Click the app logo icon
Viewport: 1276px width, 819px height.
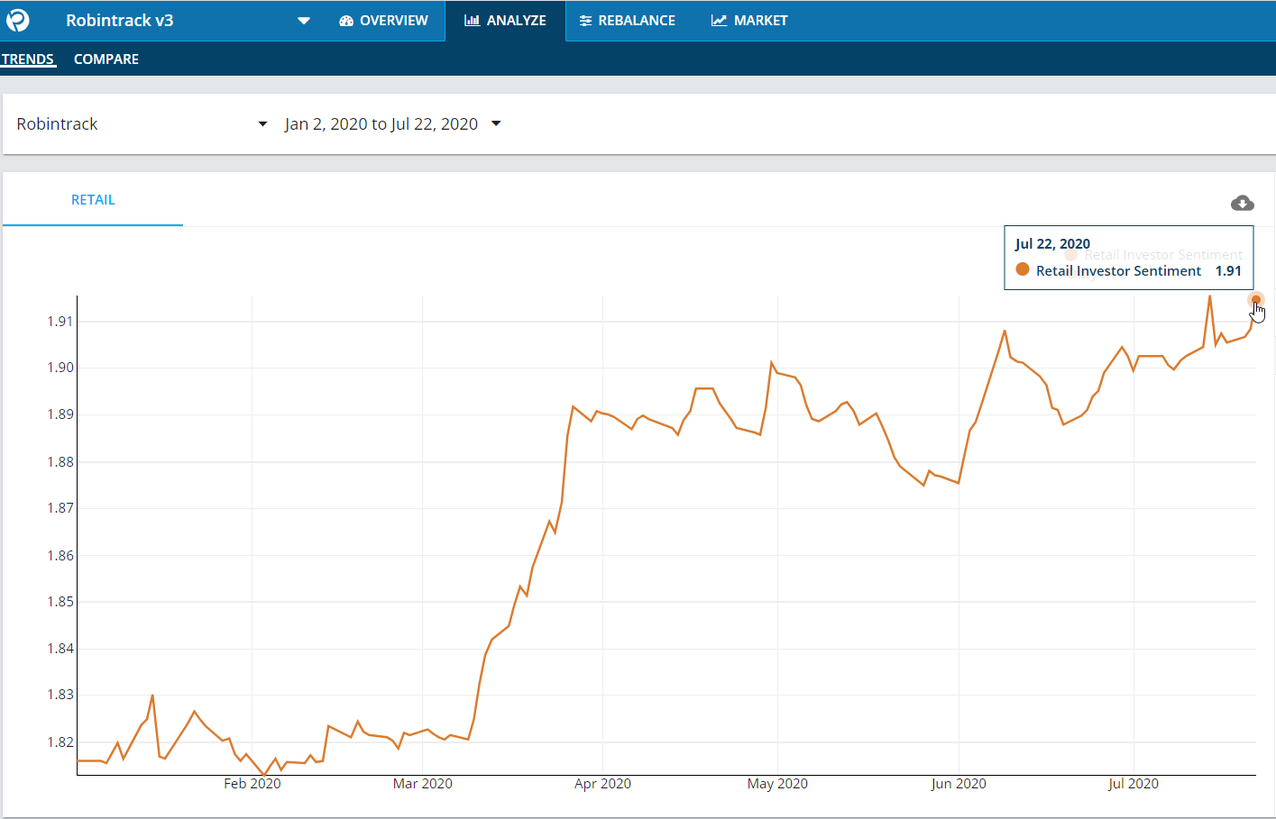18,20
